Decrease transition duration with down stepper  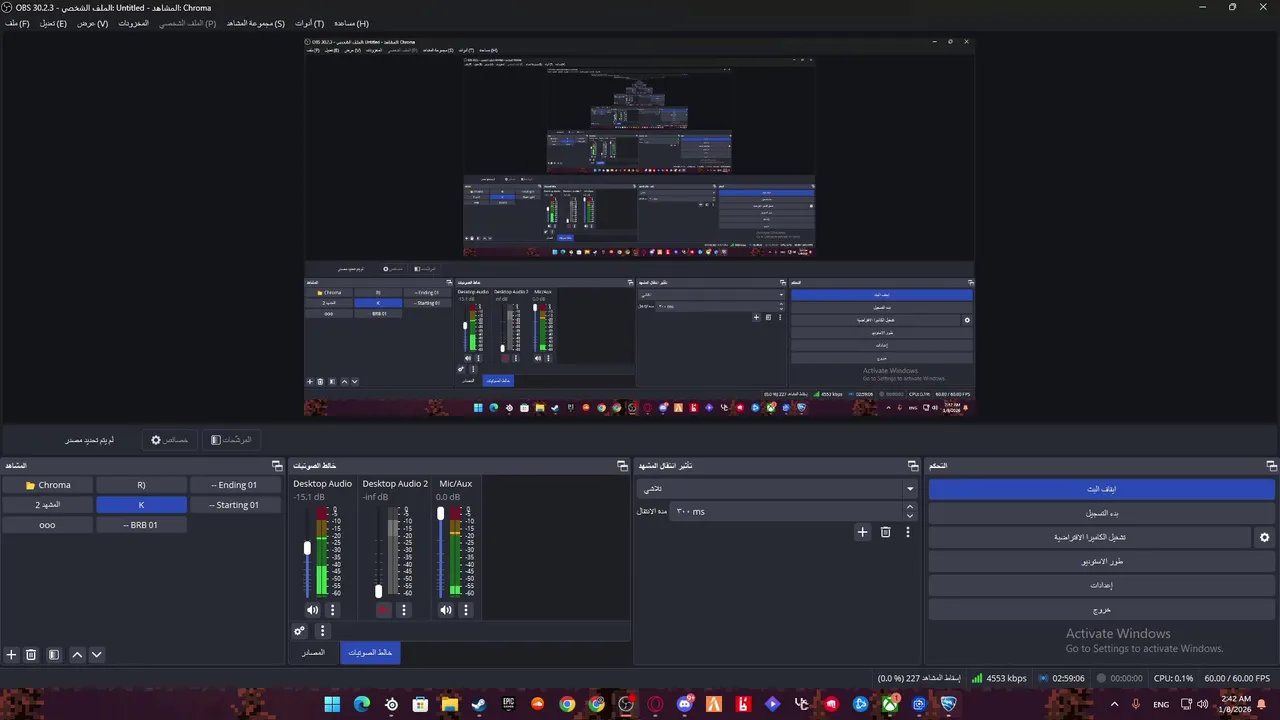909,516
